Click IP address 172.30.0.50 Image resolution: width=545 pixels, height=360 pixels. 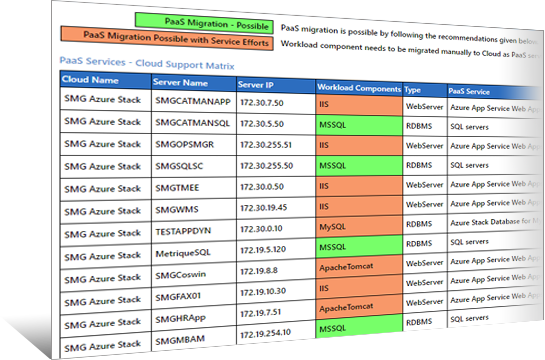[x=262, y=187]
